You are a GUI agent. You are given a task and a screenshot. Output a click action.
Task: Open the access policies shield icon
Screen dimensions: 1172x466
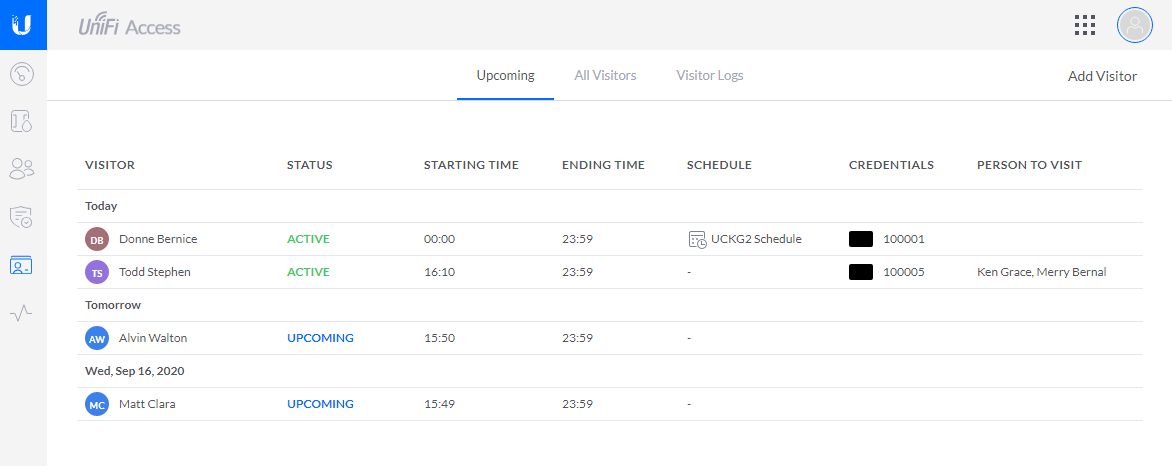(x=22, y=217)
